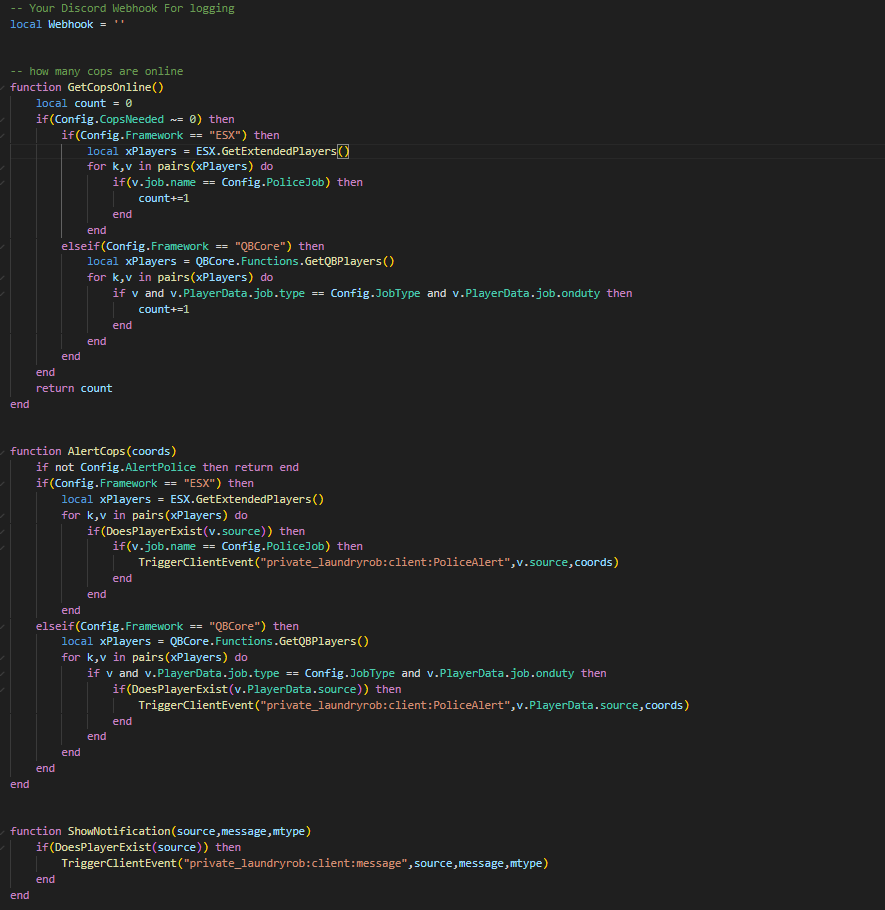The image size is (885, 910).
Task: Click 'return end' on the AlertPolice line
Action: pyautogui.click(x=266, y=467)
